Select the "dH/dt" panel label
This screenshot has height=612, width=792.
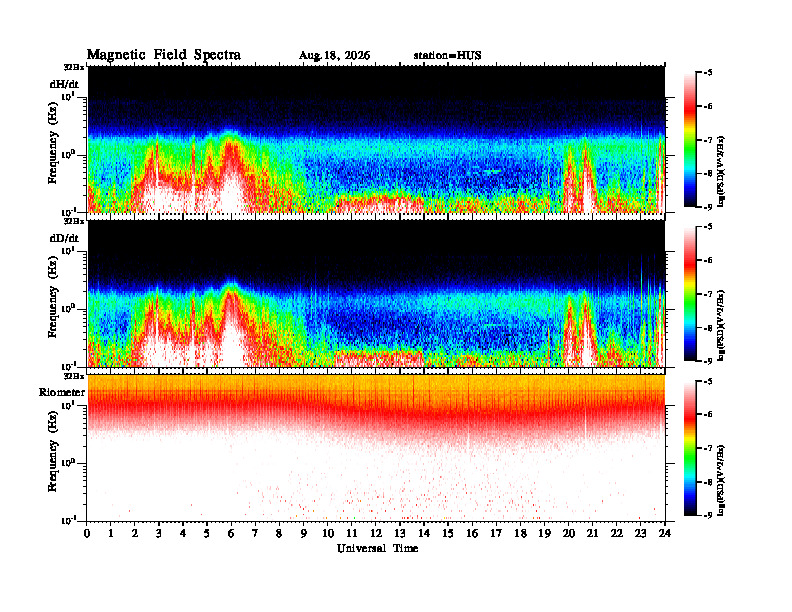click(x=64, y=84)
